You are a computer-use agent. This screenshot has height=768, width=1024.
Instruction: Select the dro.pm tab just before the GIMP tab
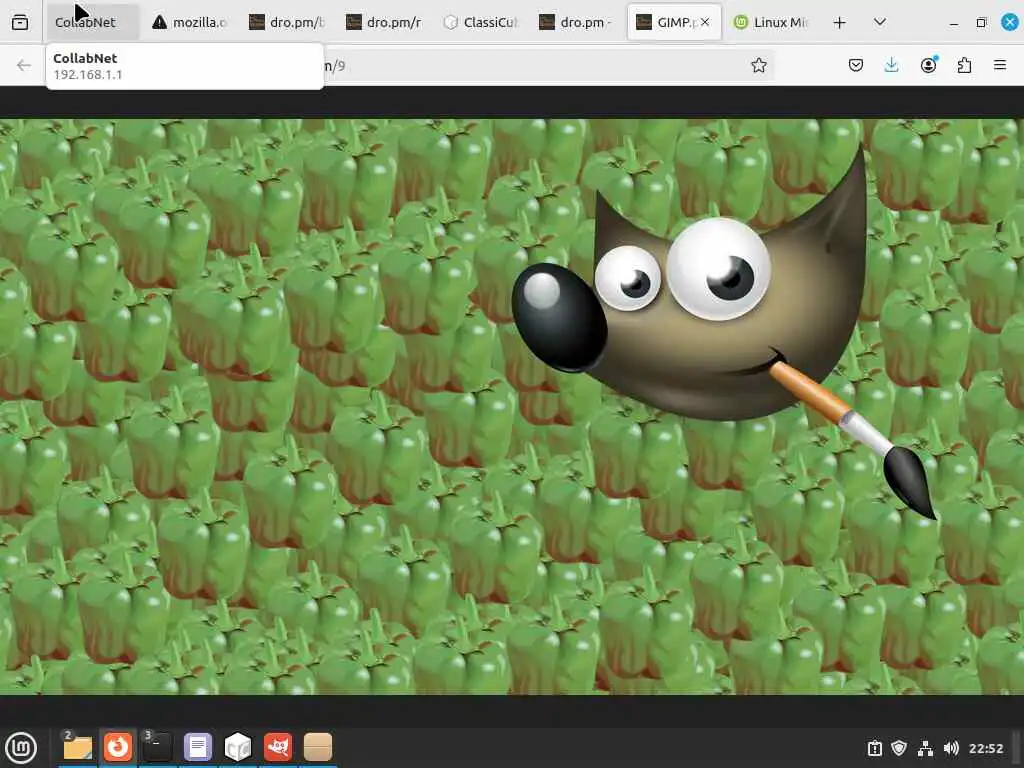click(576, 22)
